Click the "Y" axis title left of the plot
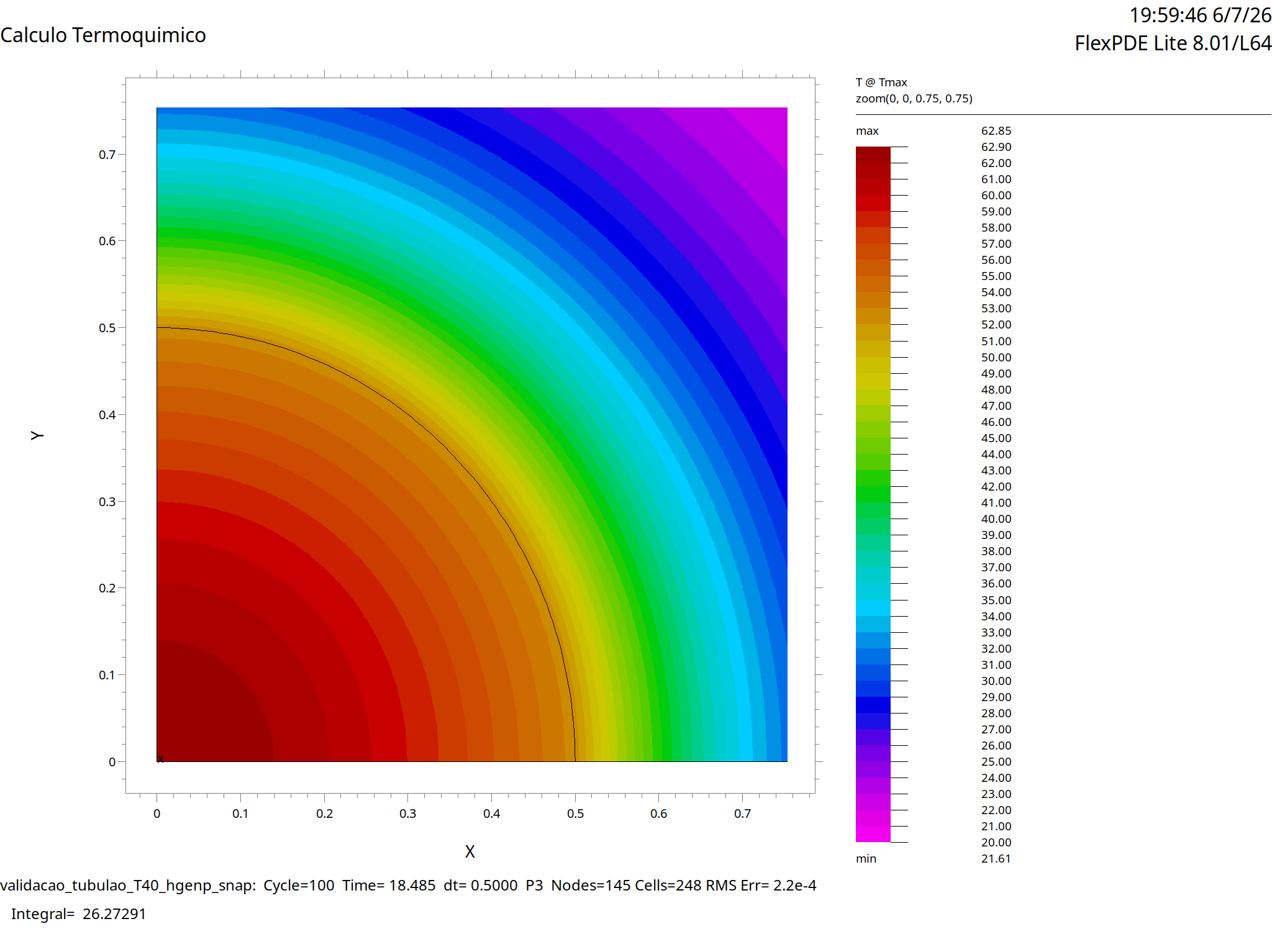 37,435
